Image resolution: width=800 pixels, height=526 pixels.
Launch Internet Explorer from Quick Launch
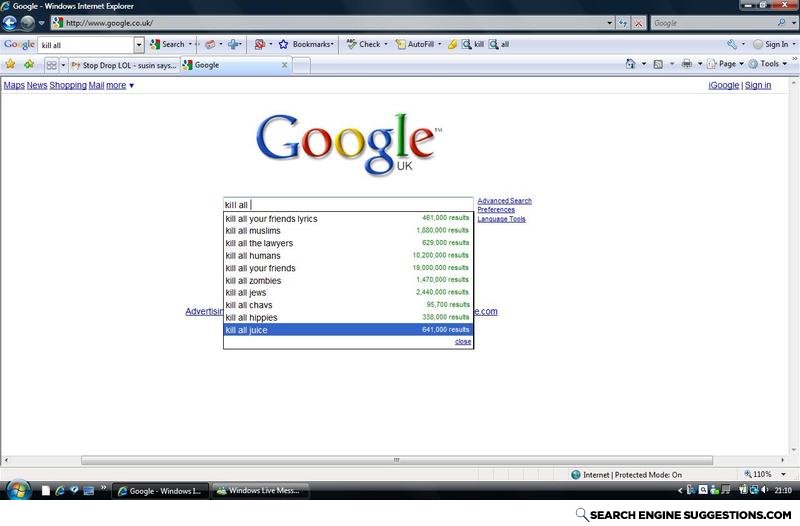point(60,490)
